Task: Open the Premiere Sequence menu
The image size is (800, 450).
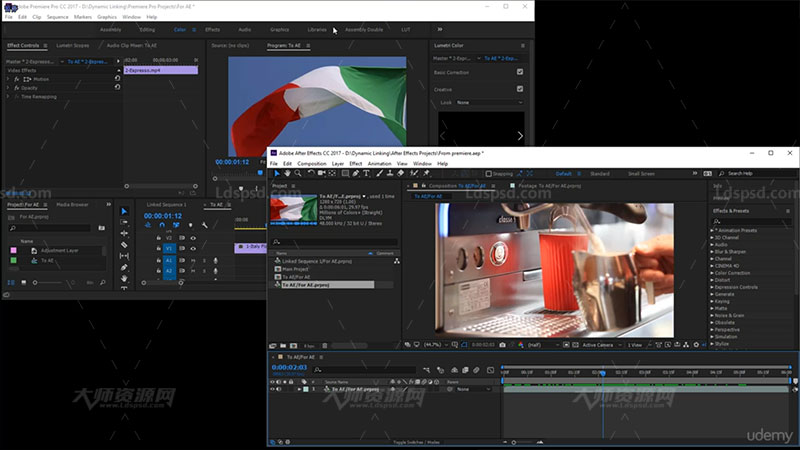Action: pyautogui.click(x=58, y=17)
